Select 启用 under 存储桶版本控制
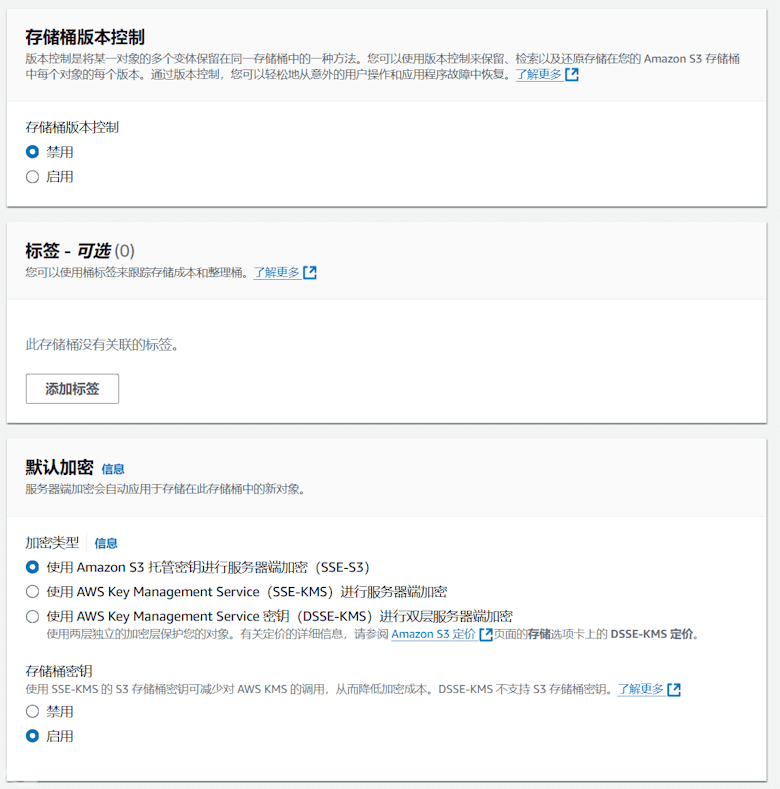 pos(32,177)
